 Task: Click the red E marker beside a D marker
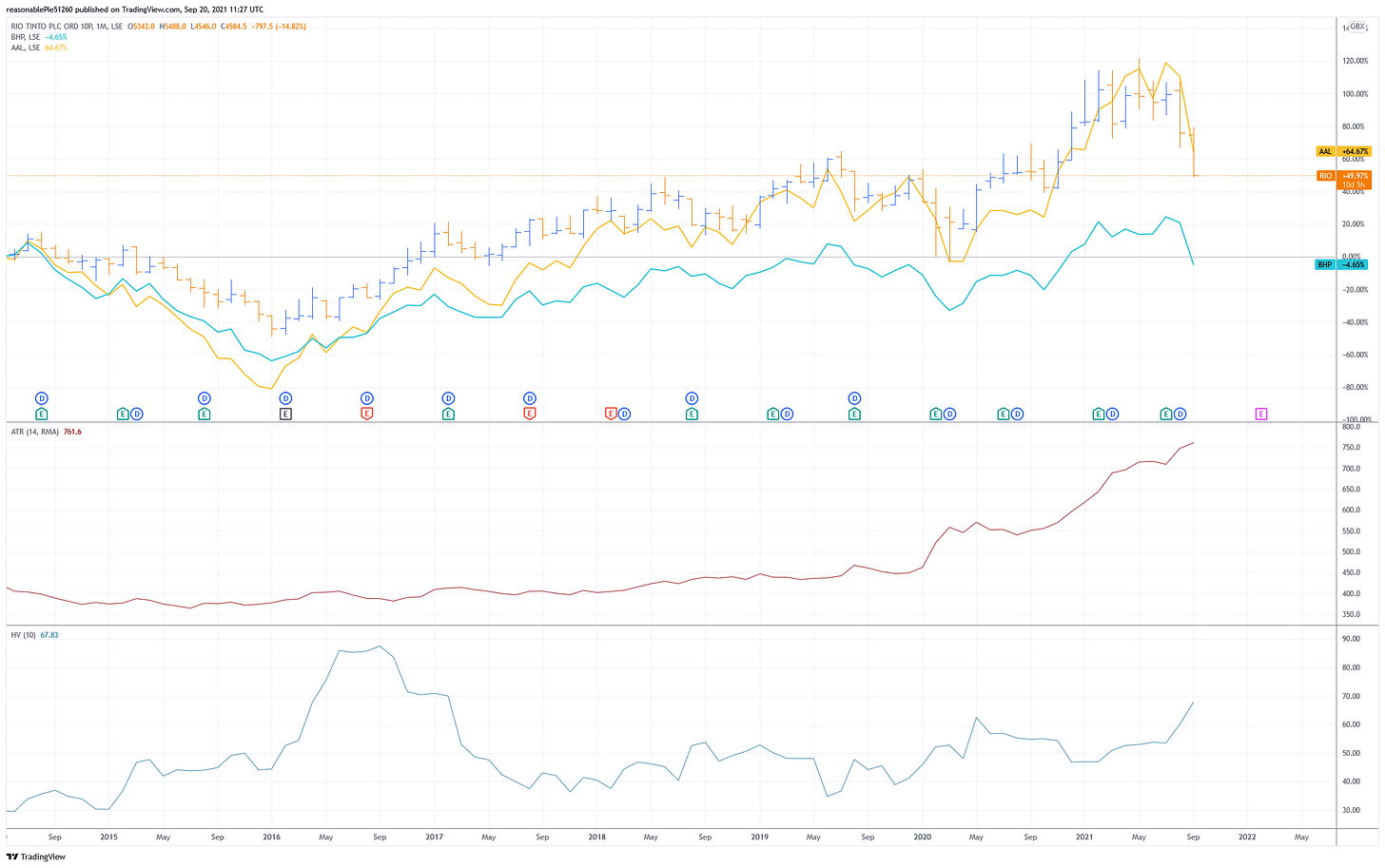pyautogui.click(x=611, y=414)
